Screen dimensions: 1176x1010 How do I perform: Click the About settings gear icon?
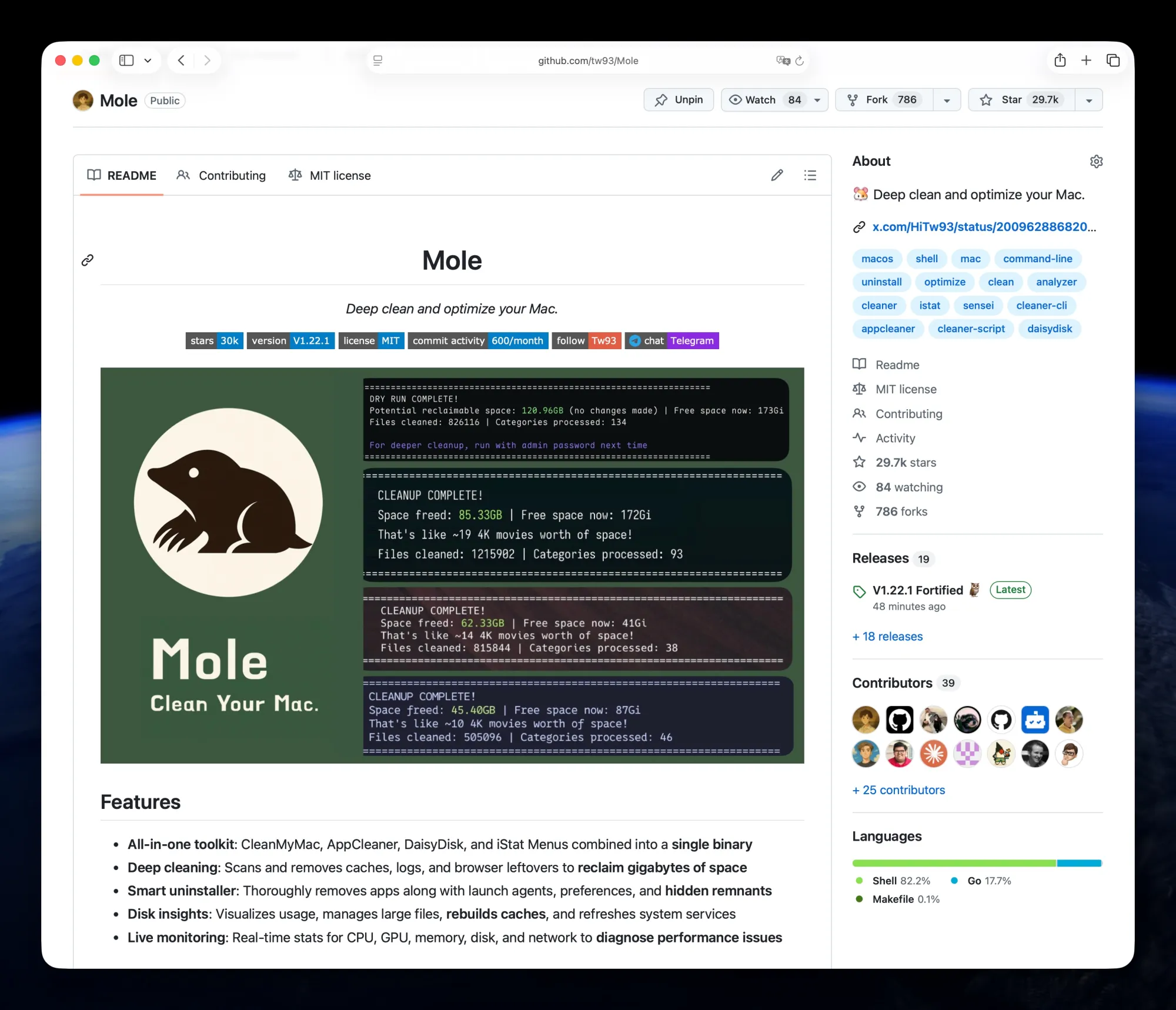point(1096,161)
